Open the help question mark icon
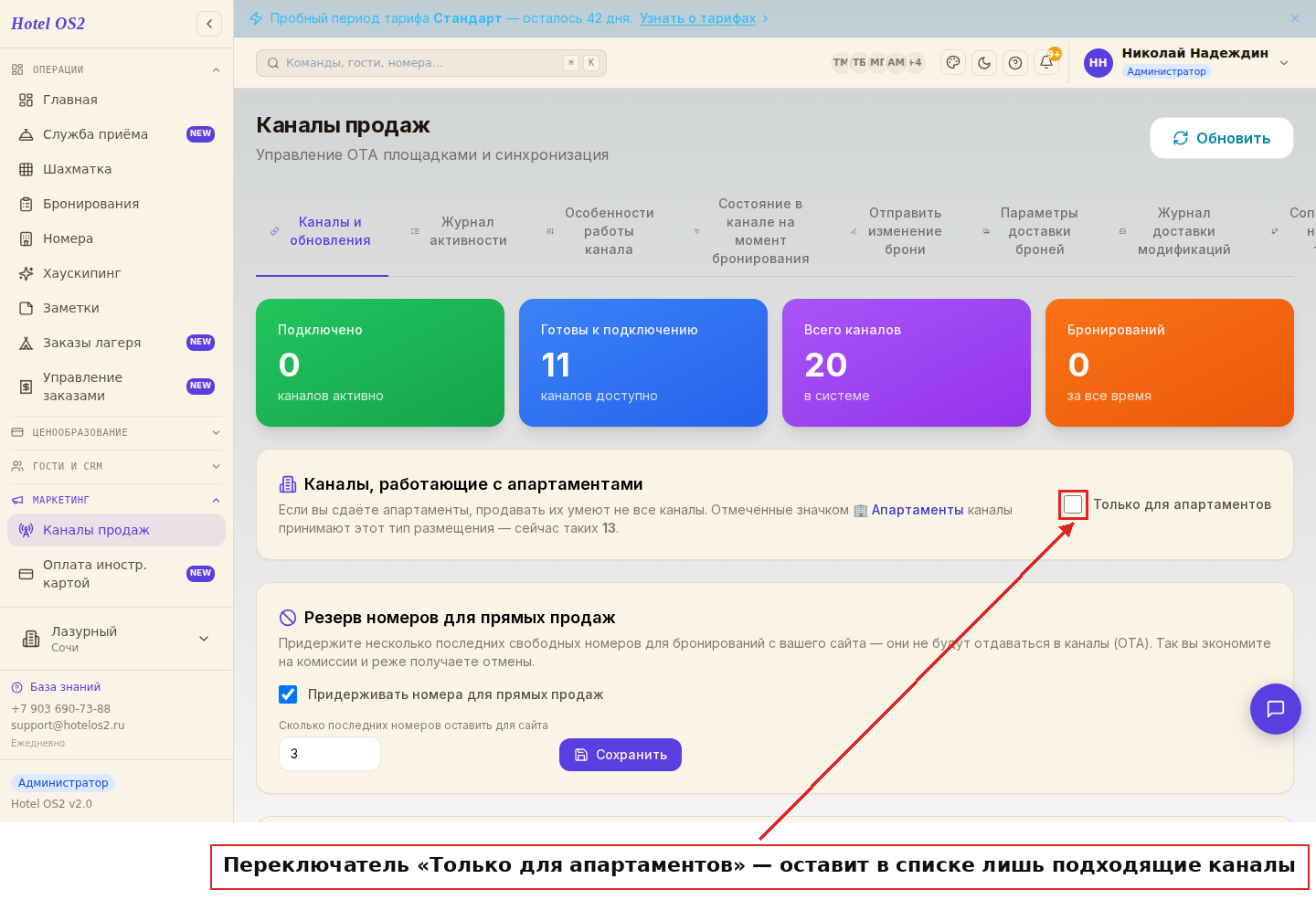1316x911 pixels. point(1015,63)
